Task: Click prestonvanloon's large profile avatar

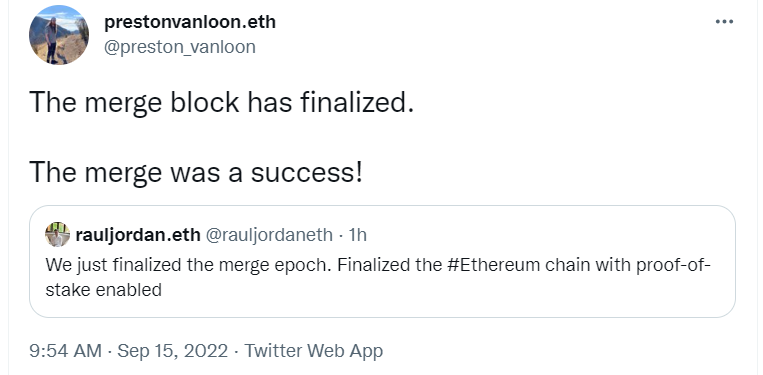Action: tap(59, 35)
